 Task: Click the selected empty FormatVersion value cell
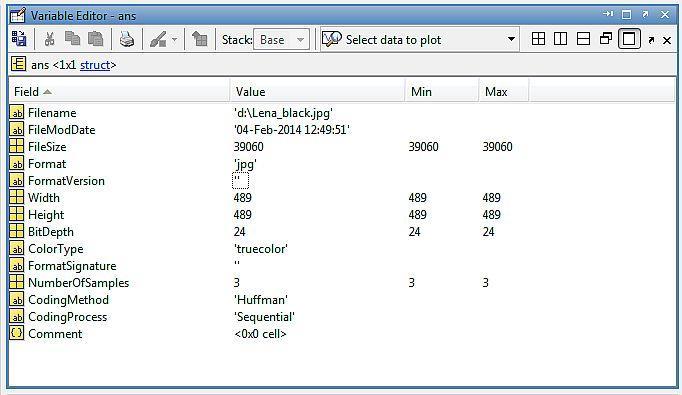pos(241,181)
